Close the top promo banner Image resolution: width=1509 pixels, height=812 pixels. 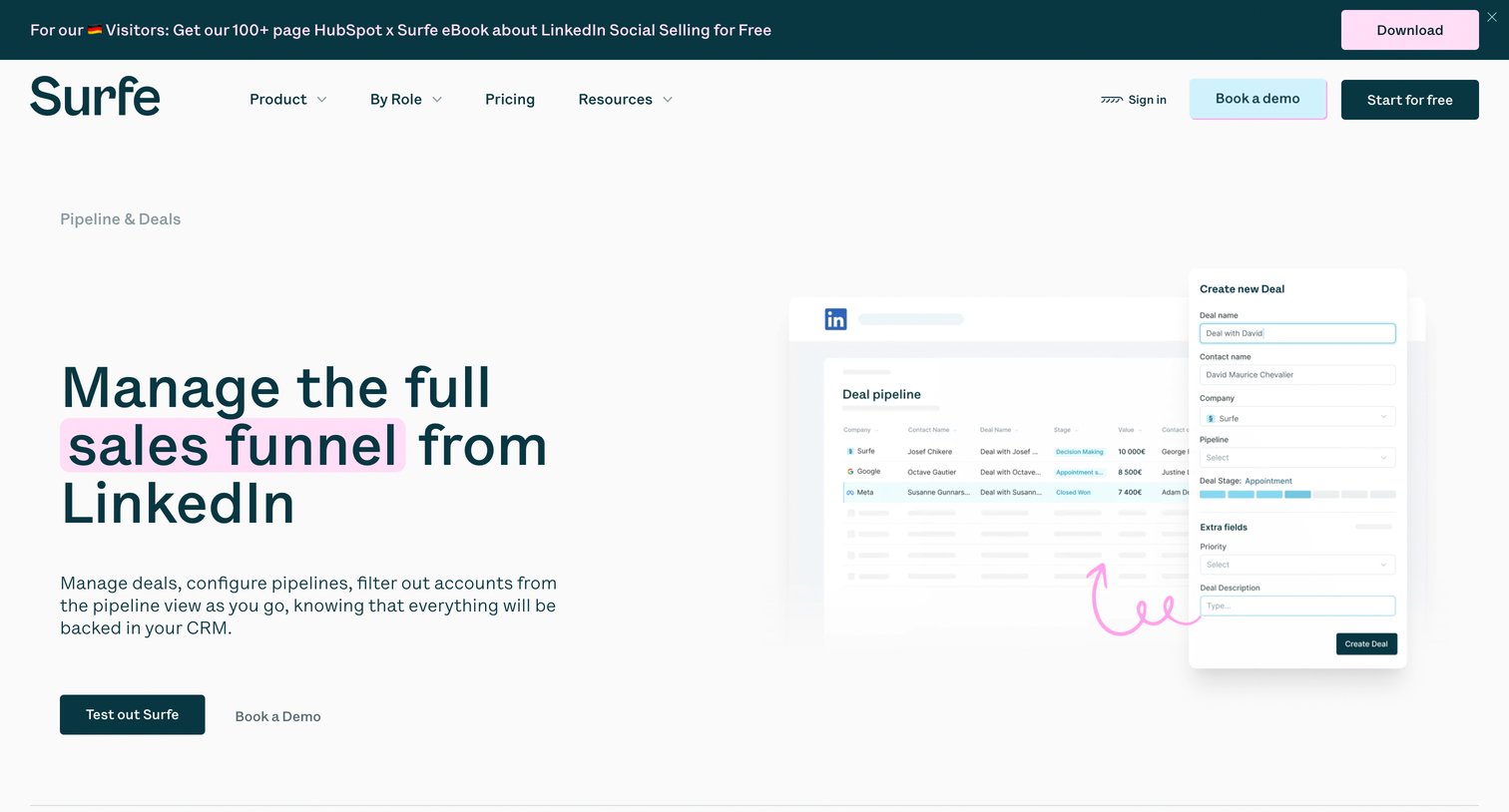tap(1492, 17)
